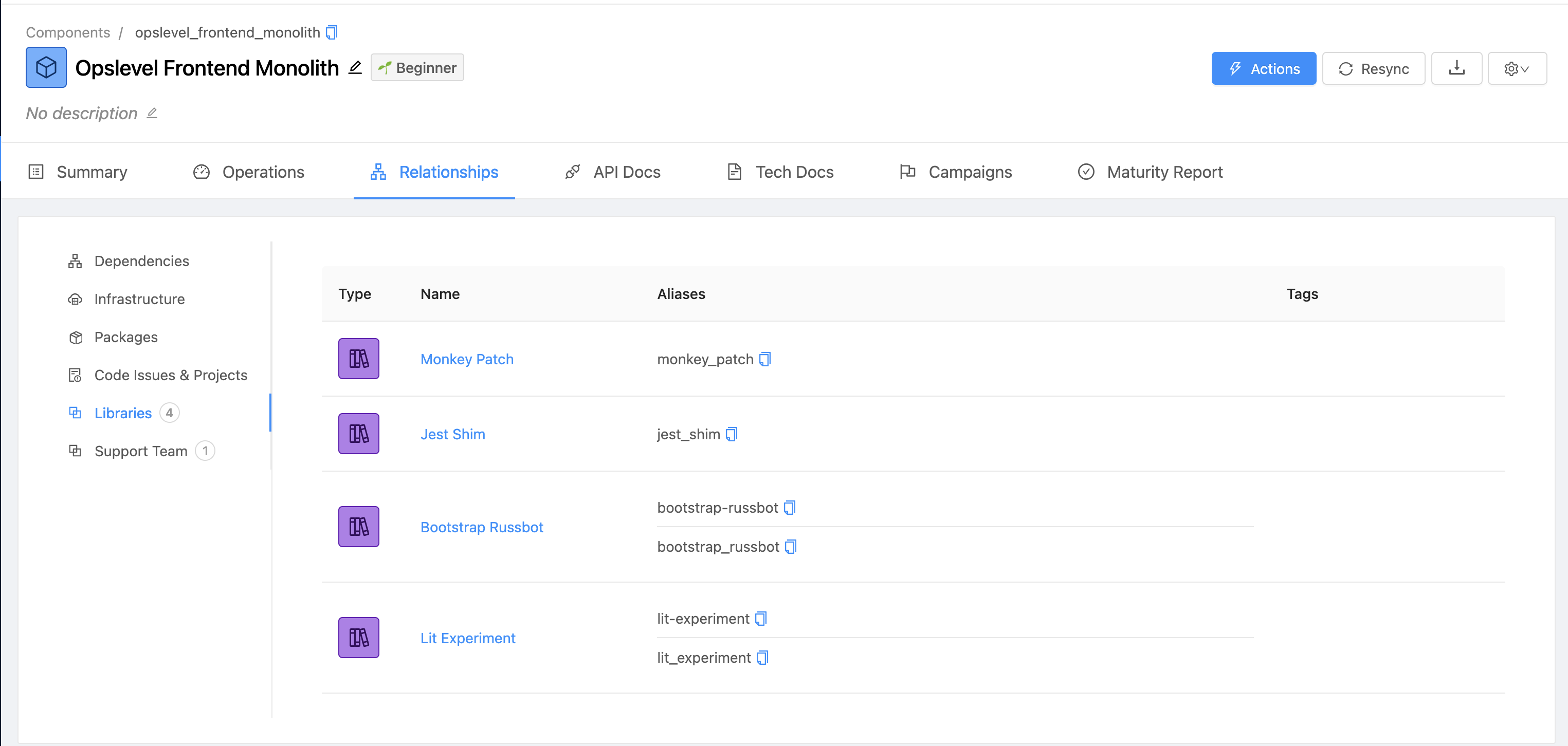Open Code Issues & Projects section
This screenshot has width=1568, height=746.
click(171, 375)
